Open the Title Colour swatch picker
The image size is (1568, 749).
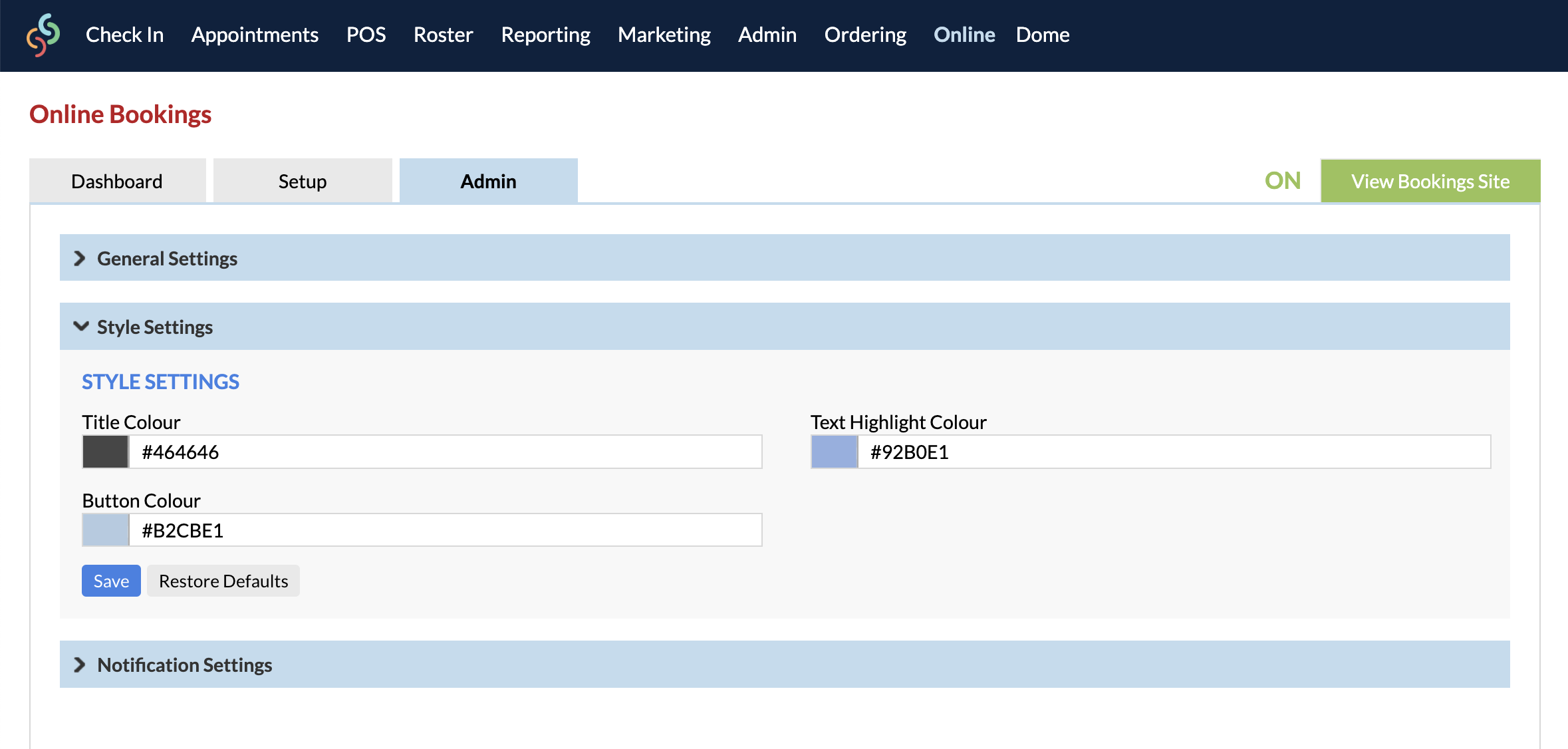[106, 452]
